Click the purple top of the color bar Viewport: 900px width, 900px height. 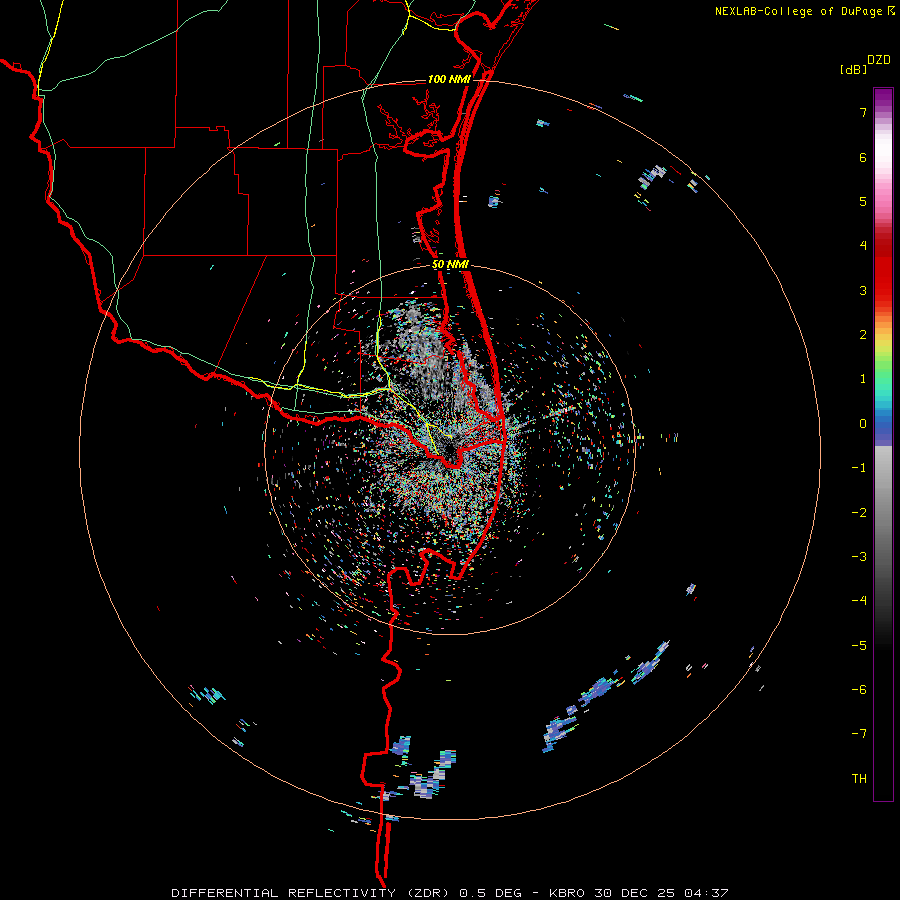[x=883, y=98]
